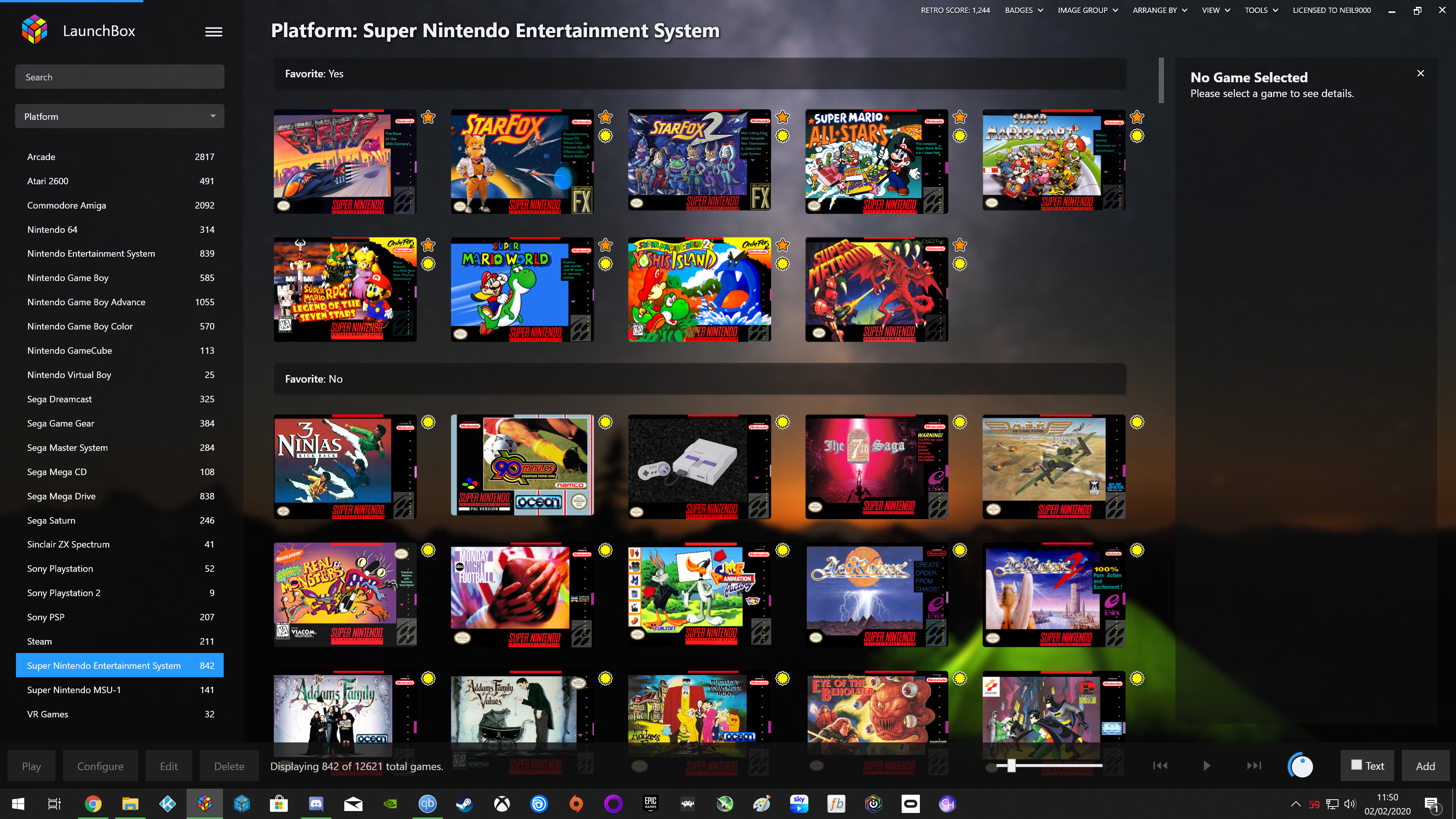Toggle favorite star on Star Fox
The image size is (1456, 819).
[x=606, y=117]
